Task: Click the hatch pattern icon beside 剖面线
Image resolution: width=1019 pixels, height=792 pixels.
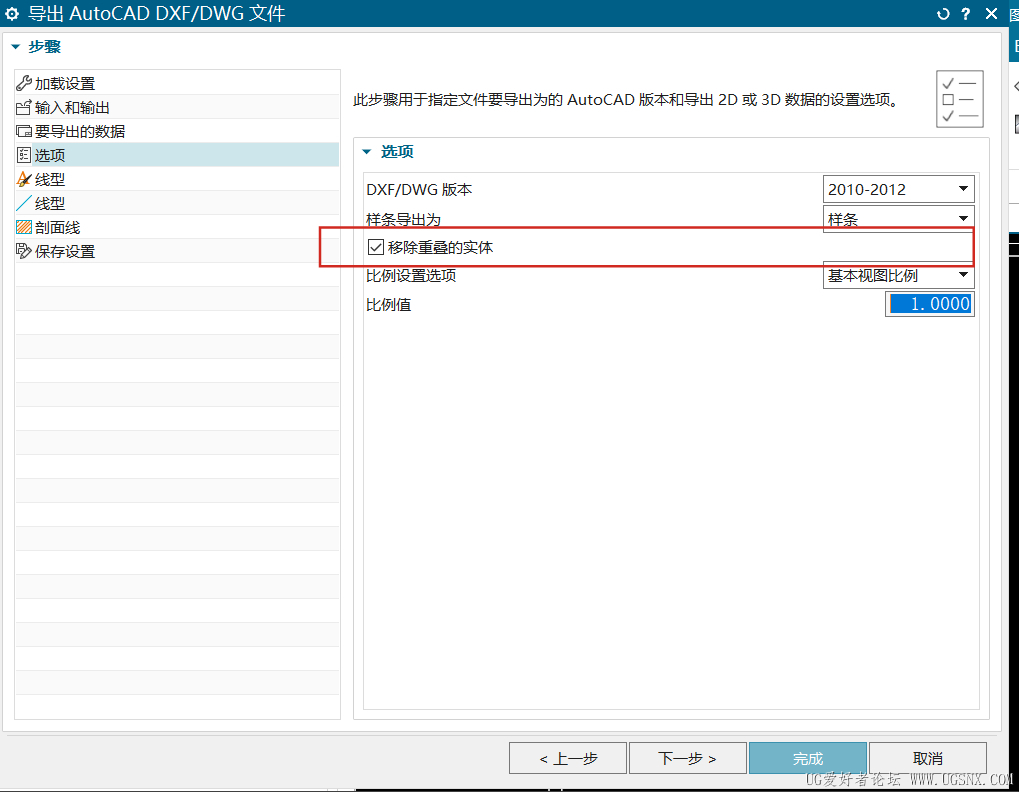Action: click(x=24, y=227)
